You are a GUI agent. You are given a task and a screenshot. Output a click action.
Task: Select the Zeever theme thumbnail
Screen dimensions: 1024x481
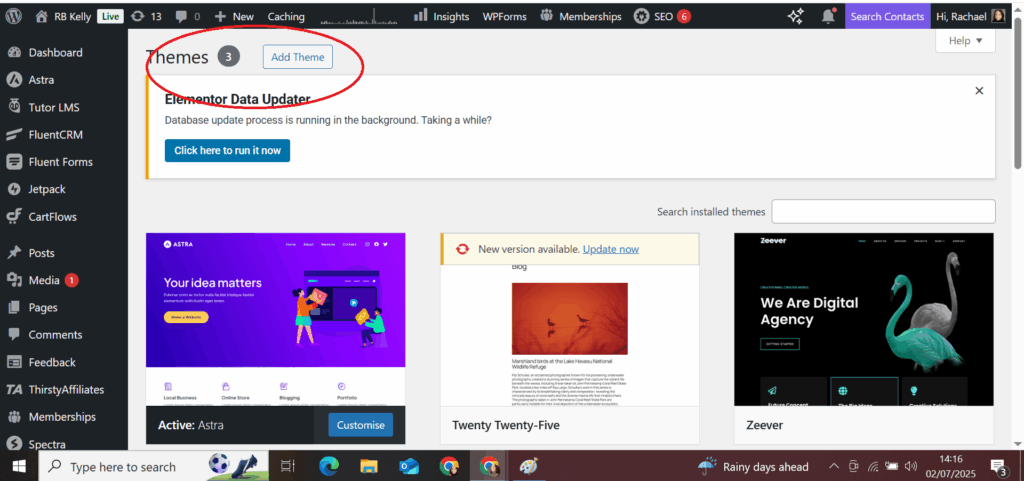[864, 319]
